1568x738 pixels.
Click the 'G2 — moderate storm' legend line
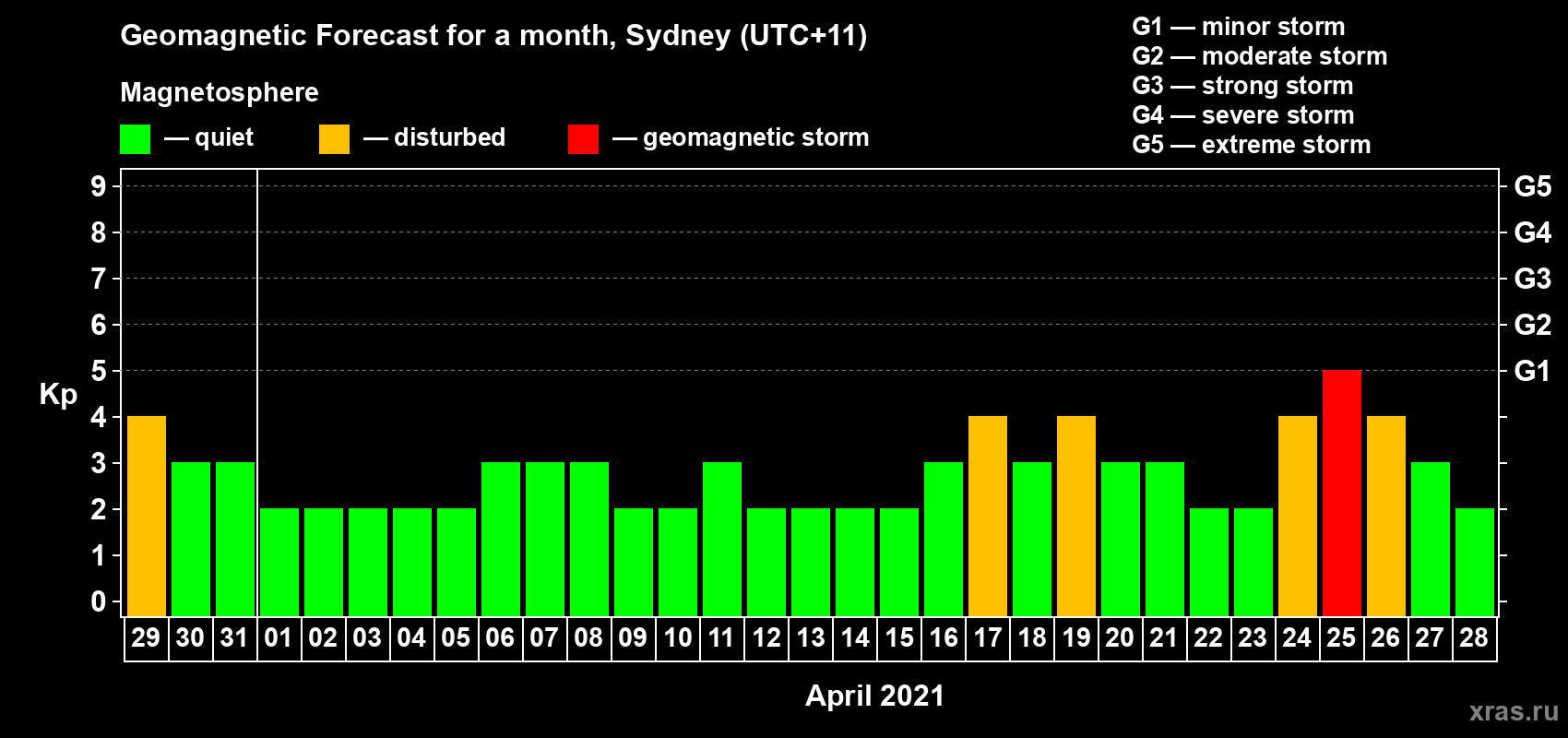pyautogui.click(x=1260, y=56)
